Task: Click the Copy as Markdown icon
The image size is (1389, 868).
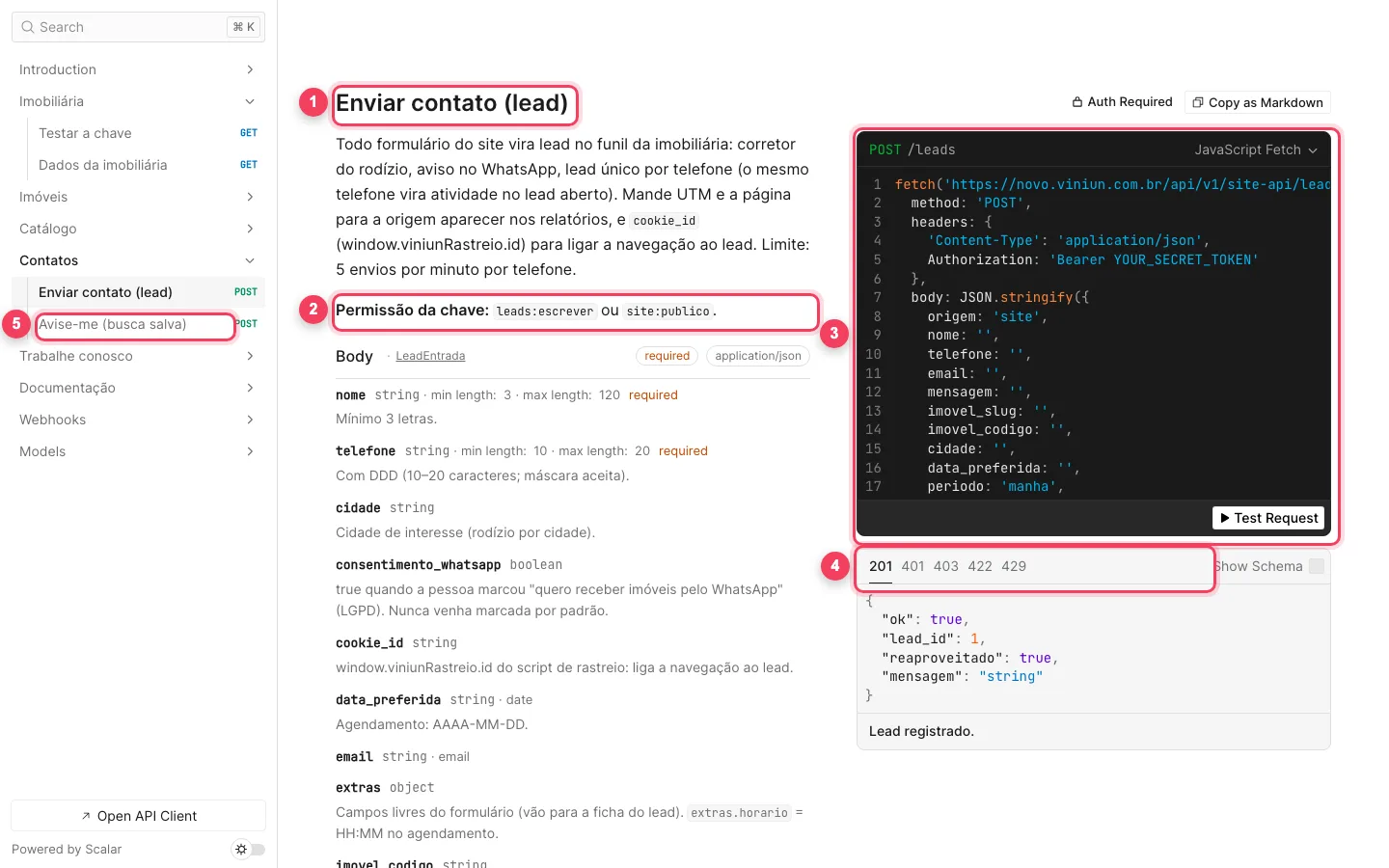Action: click(1198, 102)
